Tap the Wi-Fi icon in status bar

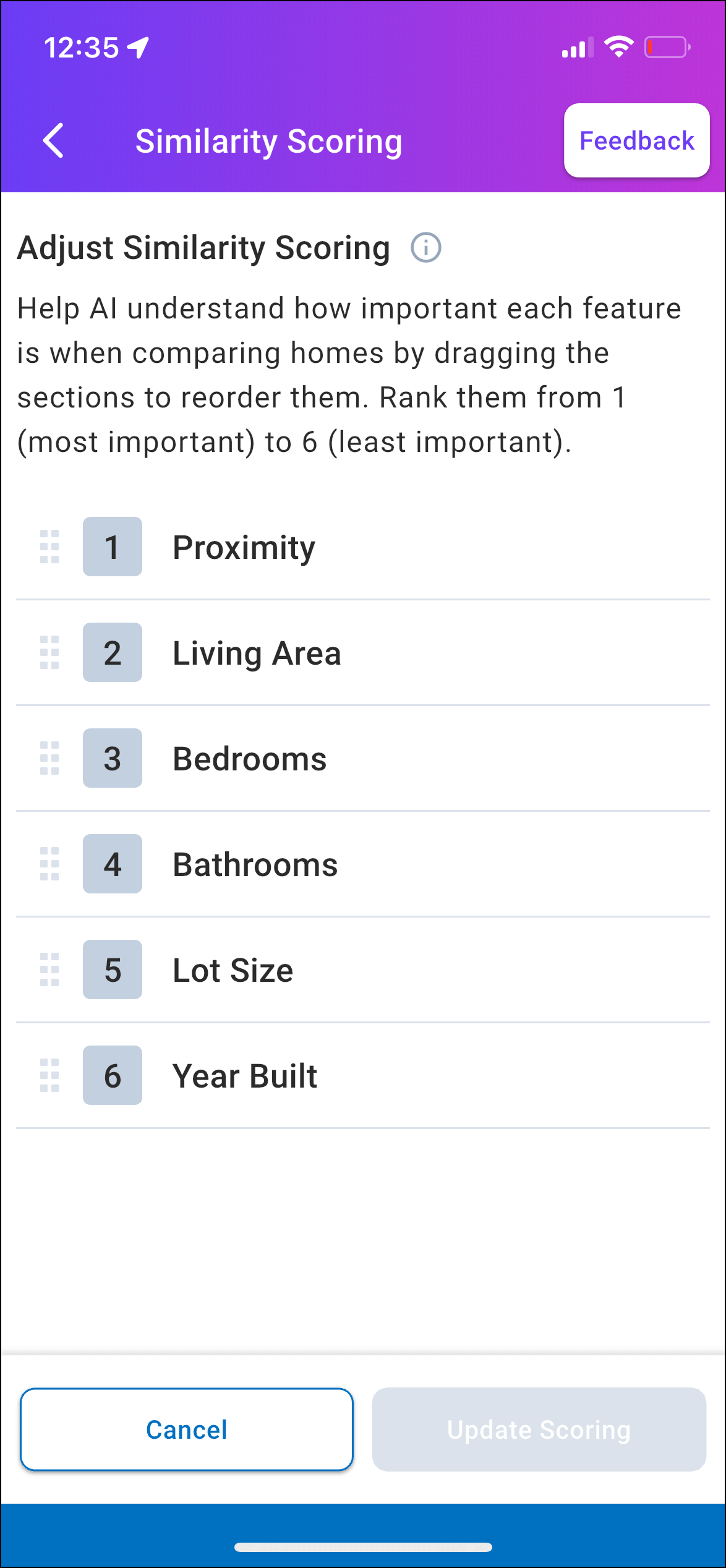click(618, 47)
